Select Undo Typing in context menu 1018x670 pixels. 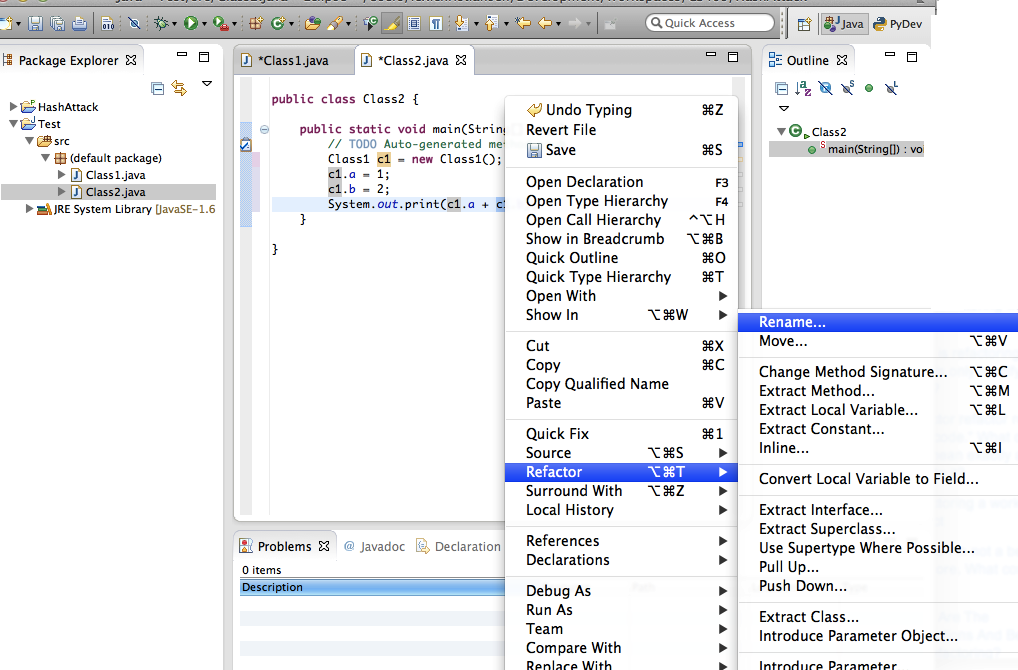[621, 110]
